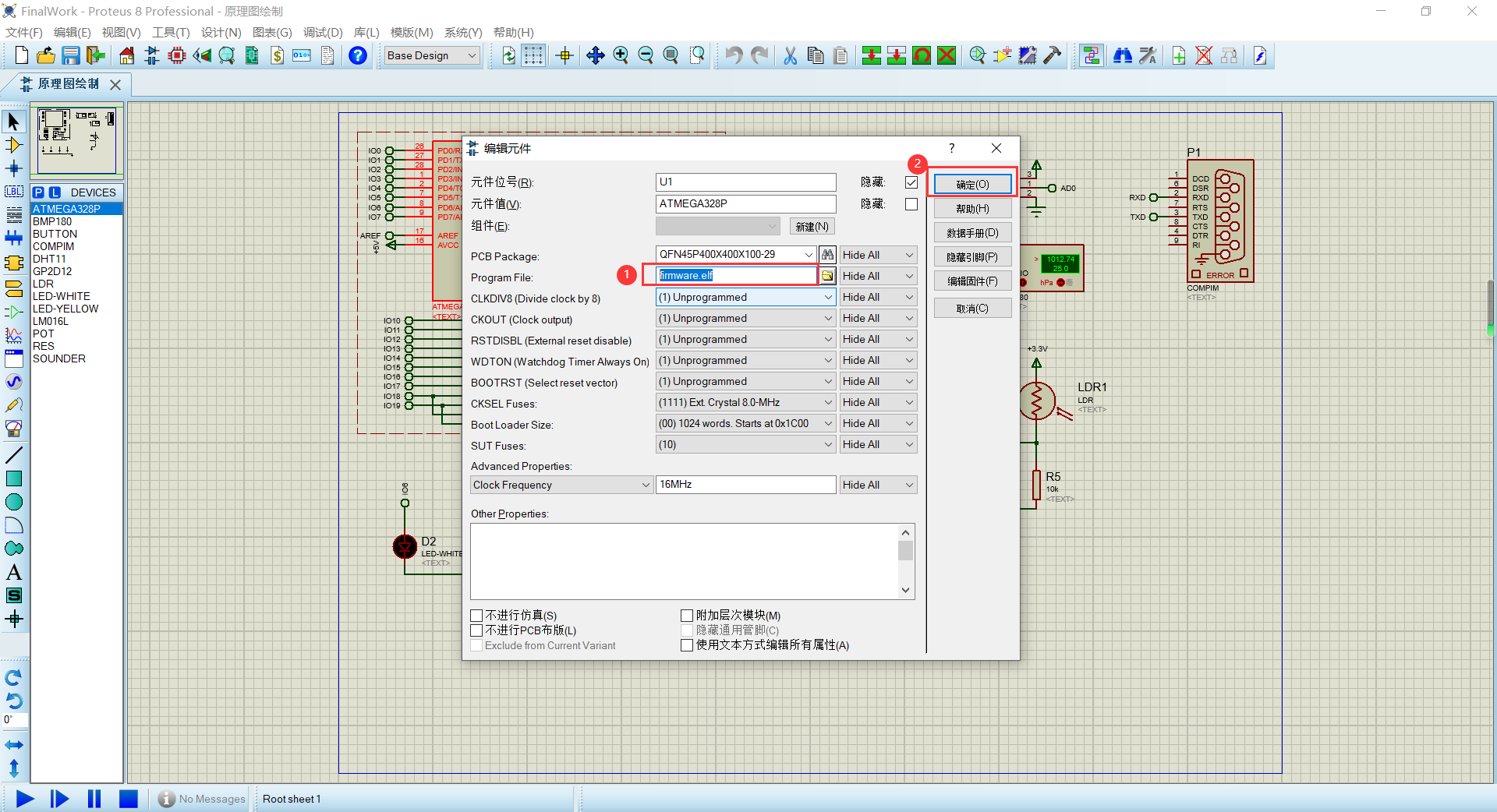This screenshot has height=812, width=1497.
Task: Select the 2D Circle drawing tool
Action: pos(14,502)
